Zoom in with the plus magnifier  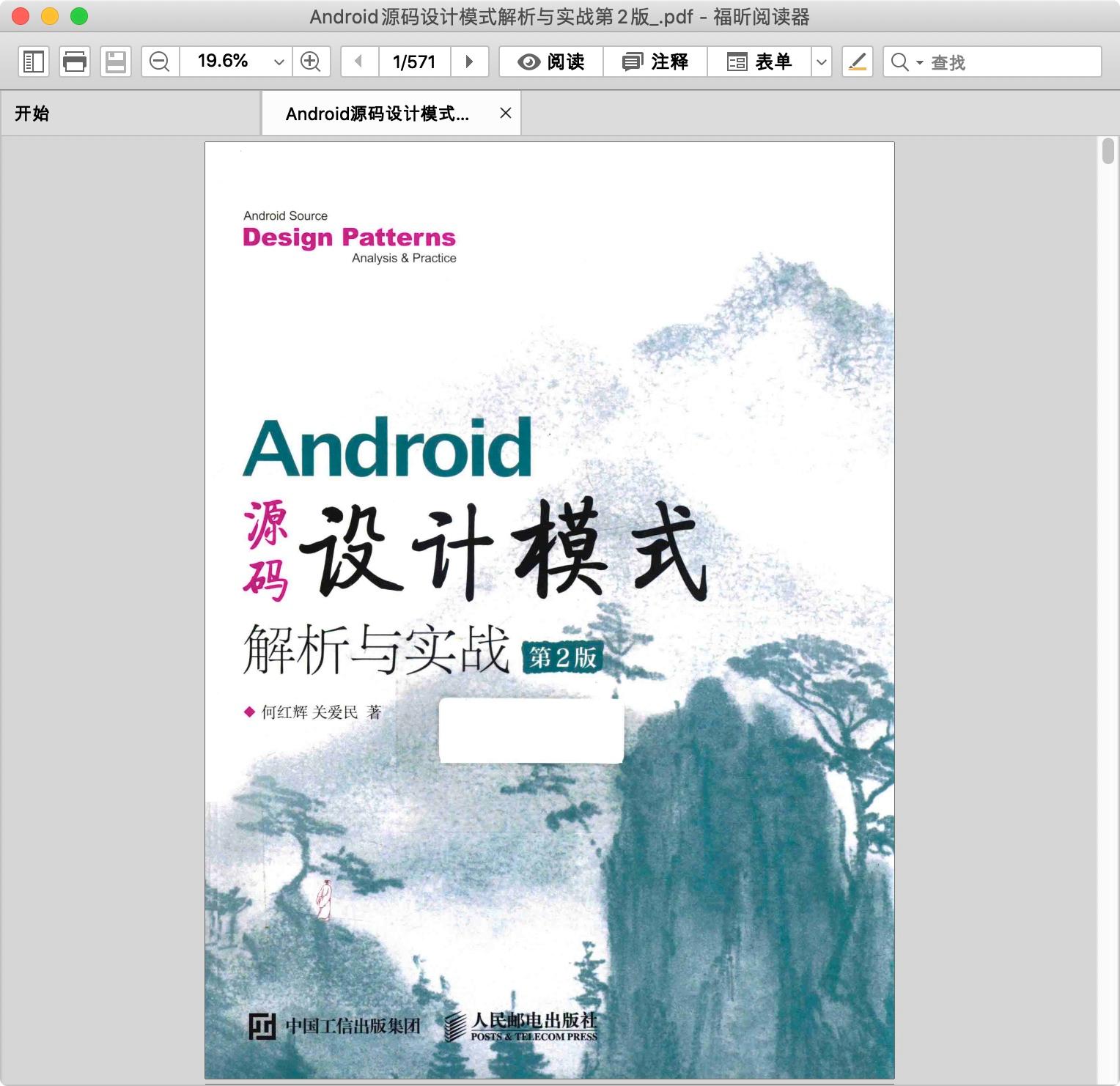[311, 62]
